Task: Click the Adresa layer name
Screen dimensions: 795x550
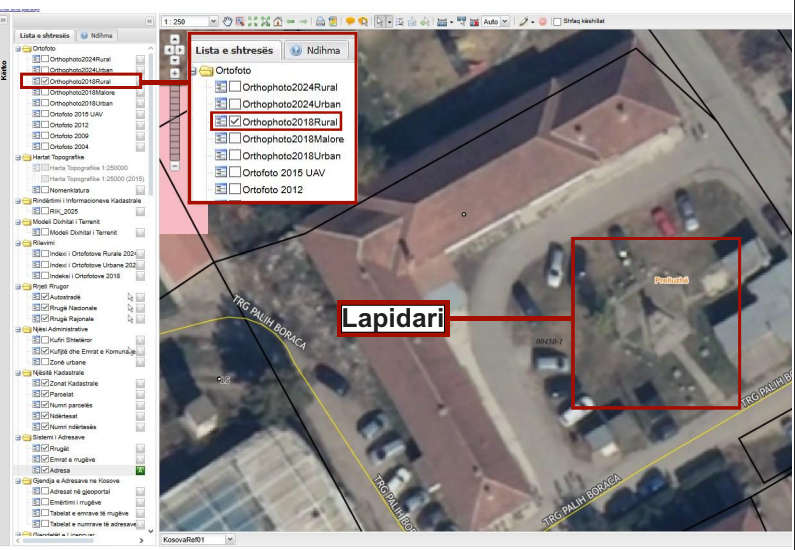Action: 62,469
